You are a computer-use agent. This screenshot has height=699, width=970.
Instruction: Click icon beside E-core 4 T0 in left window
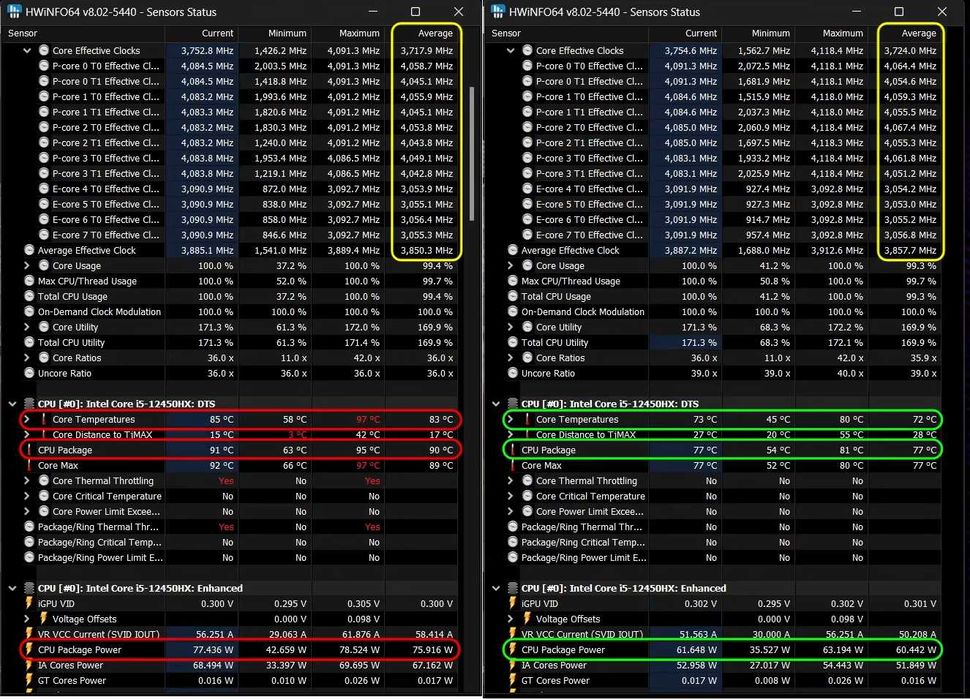point(44,189)
